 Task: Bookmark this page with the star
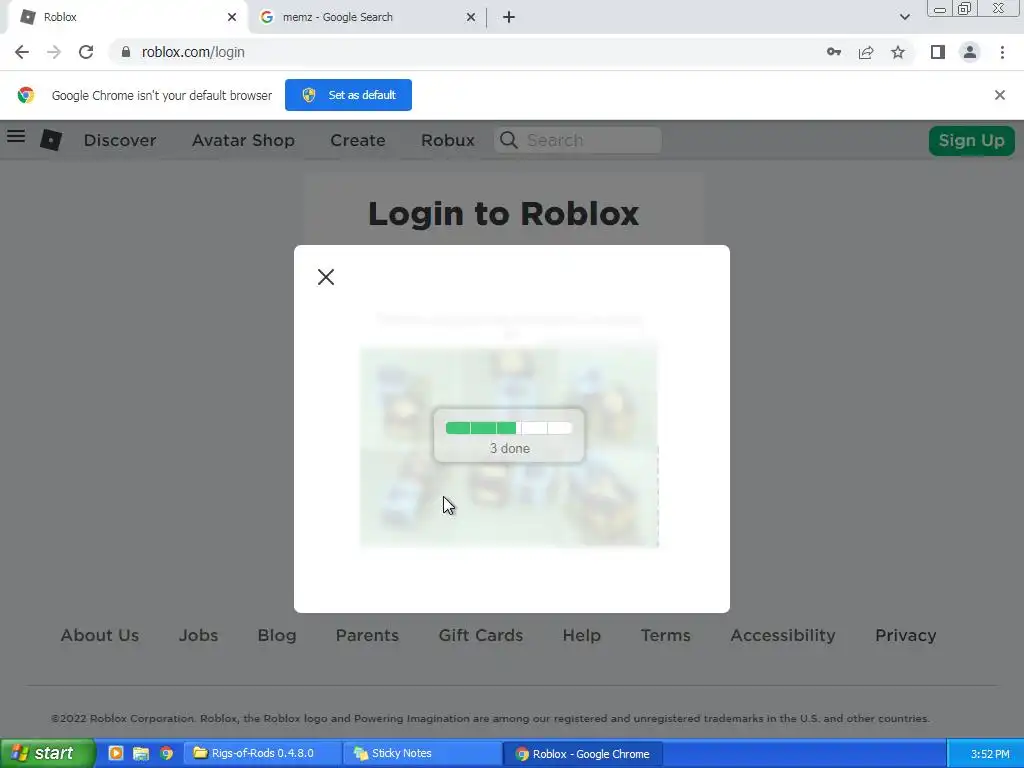click(x=898, y=52)
